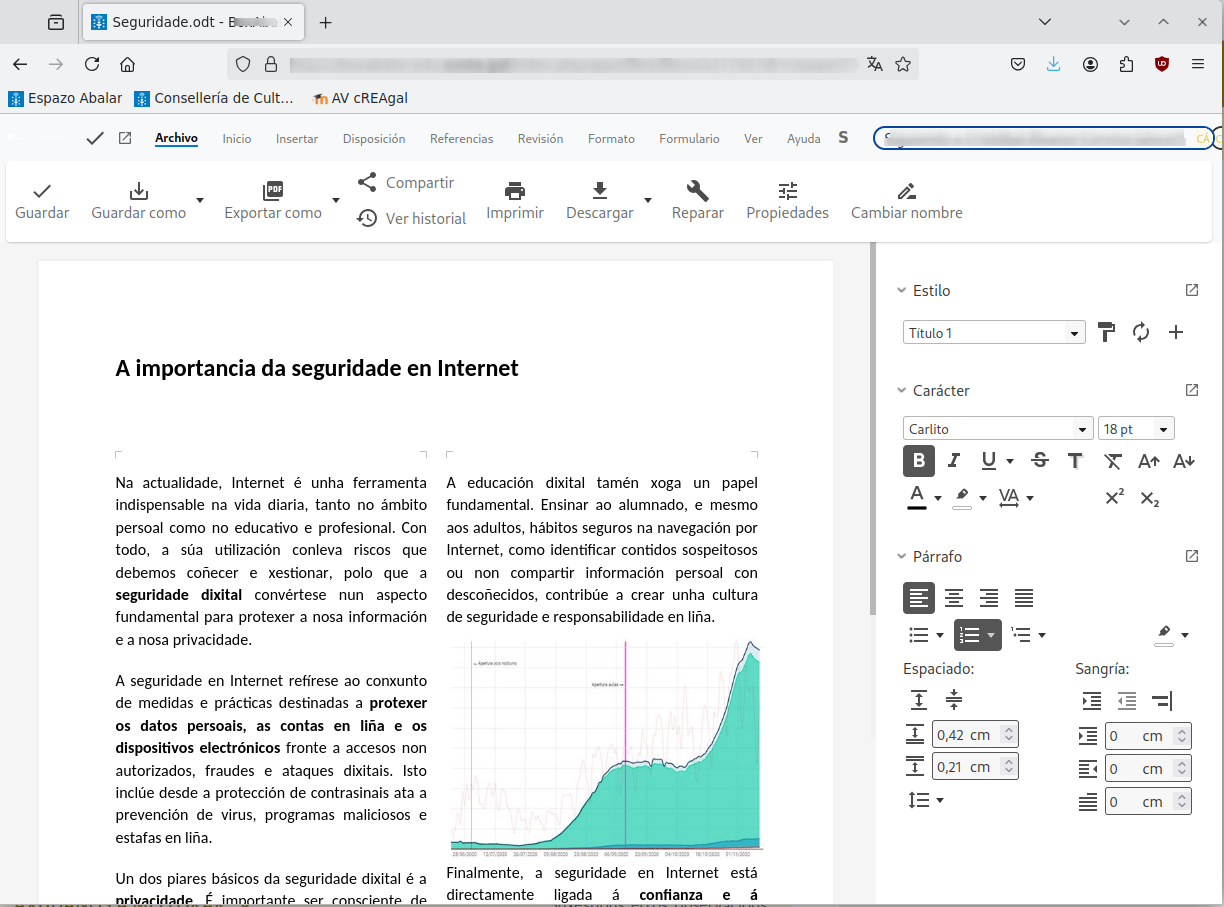Toggle subscript formatting

tap(1150, 498)
